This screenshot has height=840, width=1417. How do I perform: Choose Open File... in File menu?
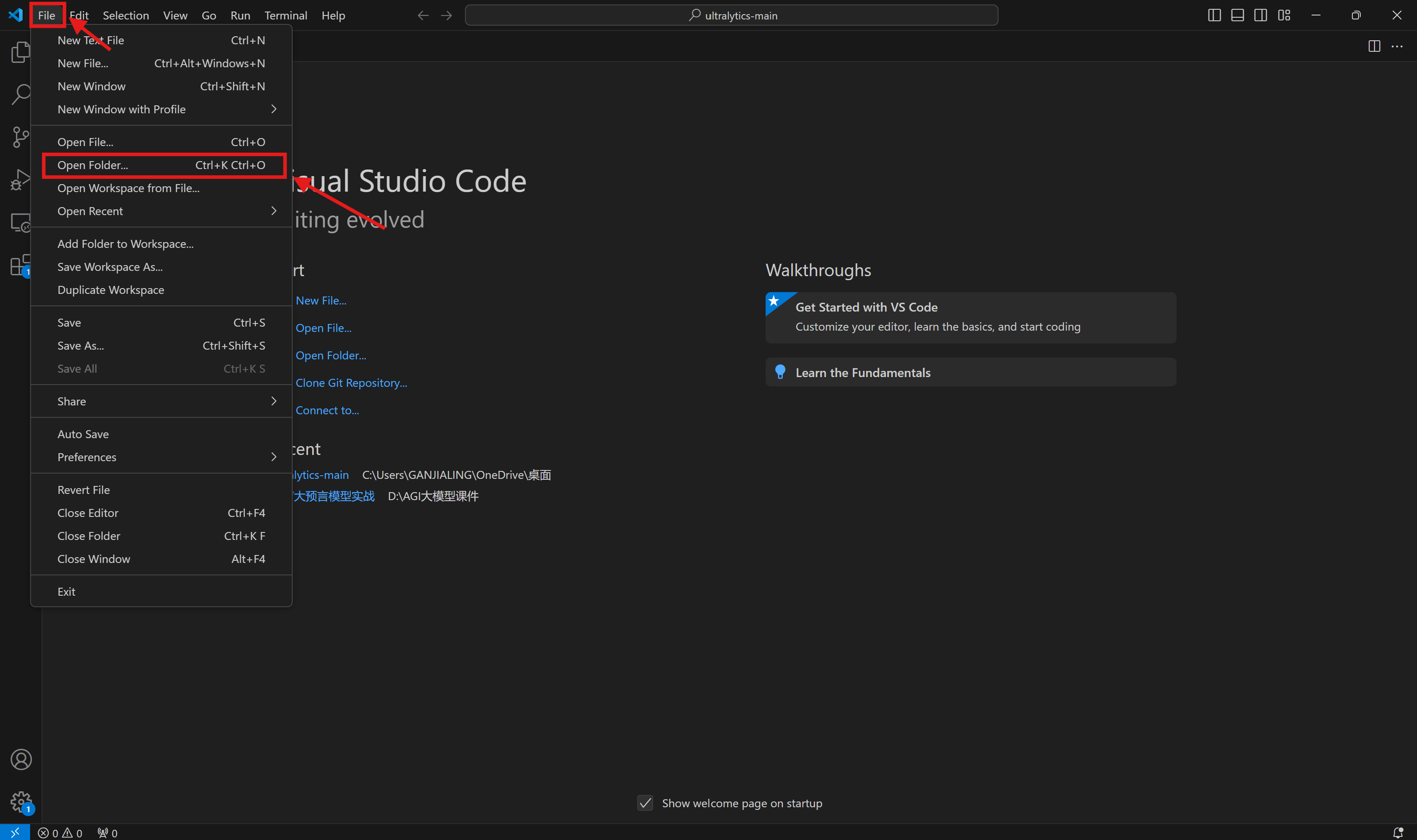[x=162, y=142]
